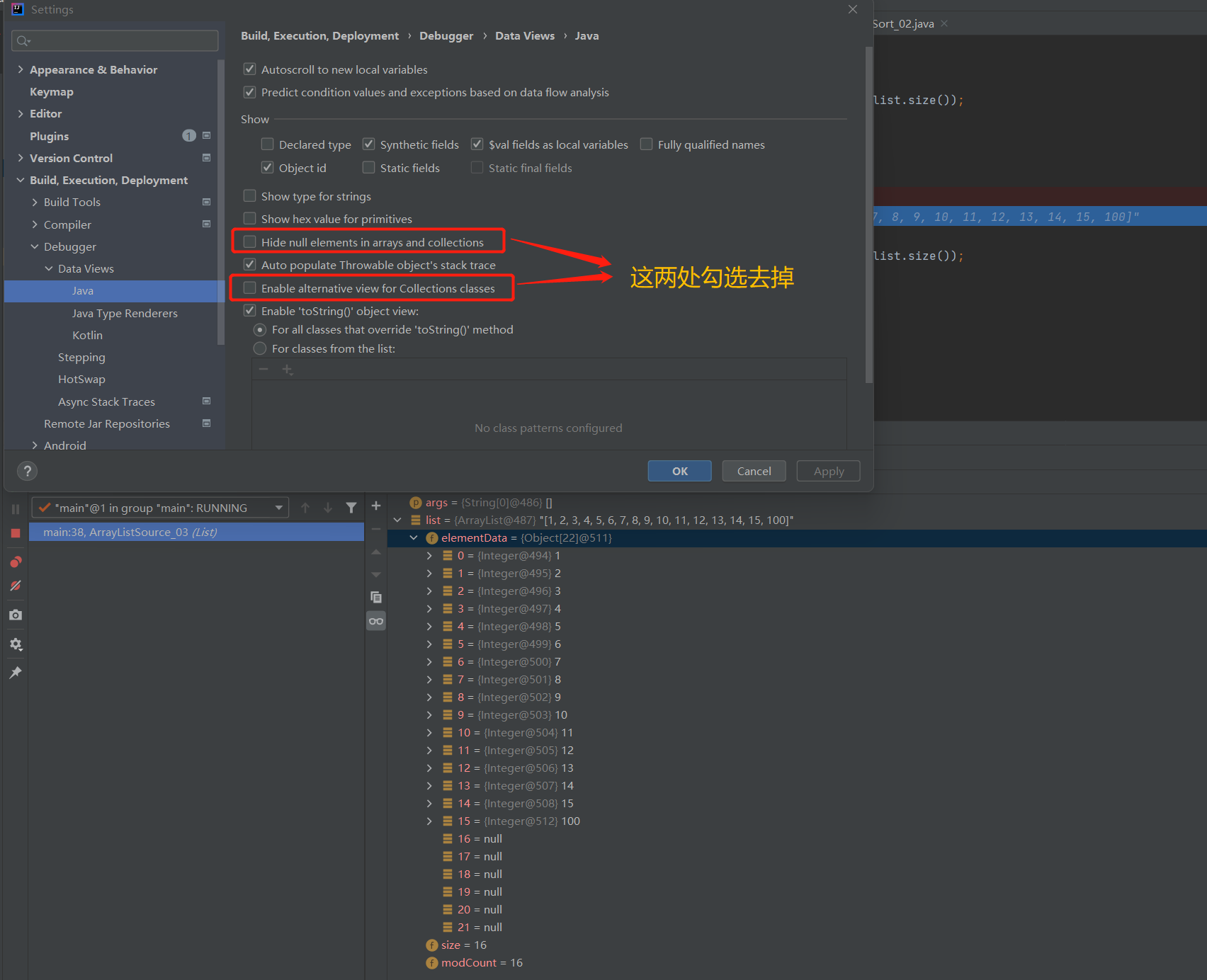Copy selected variable value
This screenshot has height=980, width=1207.
tap(376, 597)
